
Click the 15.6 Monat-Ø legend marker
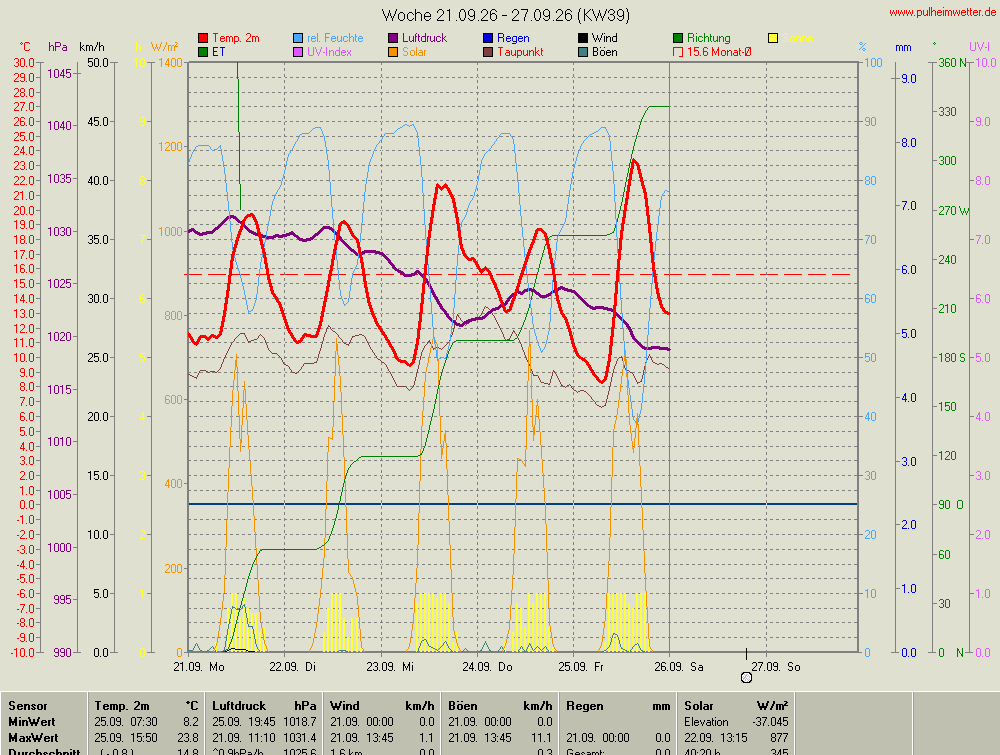pyautogui.click(x=678, y=52)
